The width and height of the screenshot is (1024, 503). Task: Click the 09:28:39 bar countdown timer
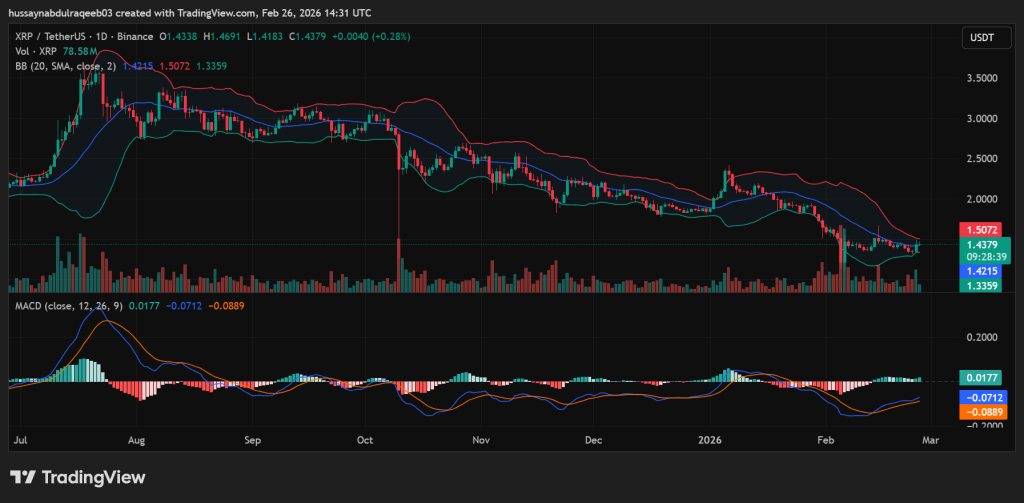(x=979, y=255)
